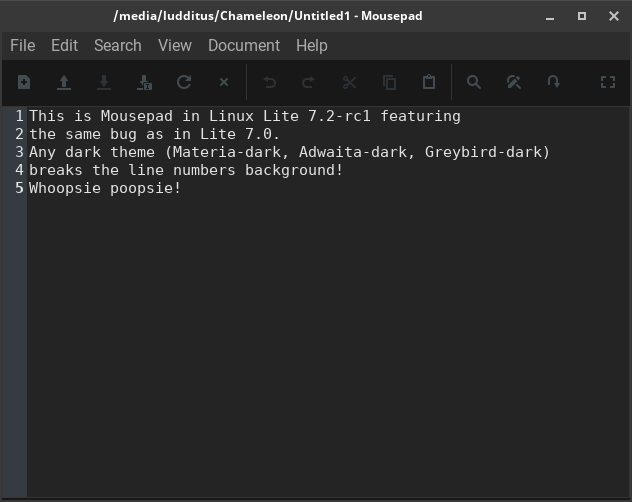This screenshot has height=502, width=632.
Task: Open the Search menu
Action: [117, 46]
